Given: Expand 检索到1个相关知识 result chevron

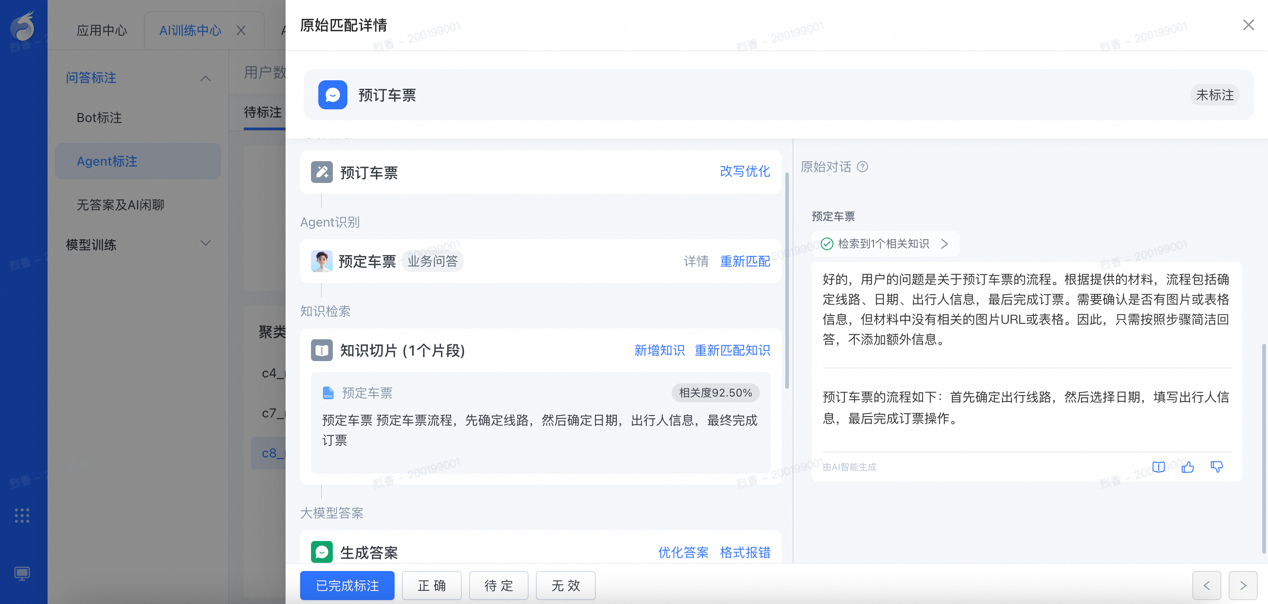Looking at the screenshot, I should [x=944, y=244].
